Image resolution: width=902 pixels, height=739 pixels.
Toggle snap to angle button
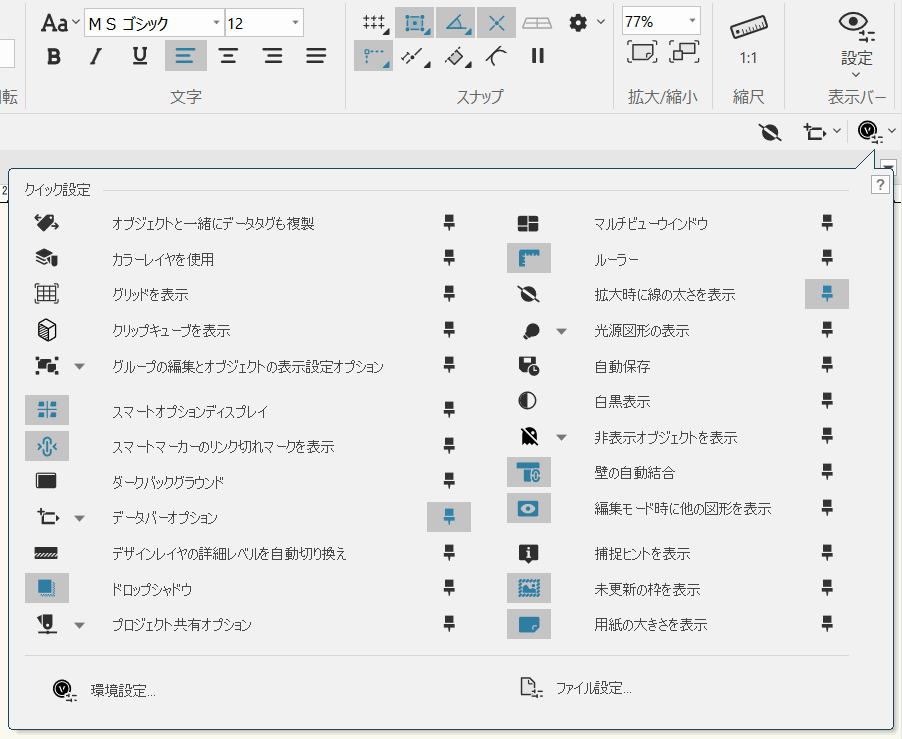tap(456, 23)
